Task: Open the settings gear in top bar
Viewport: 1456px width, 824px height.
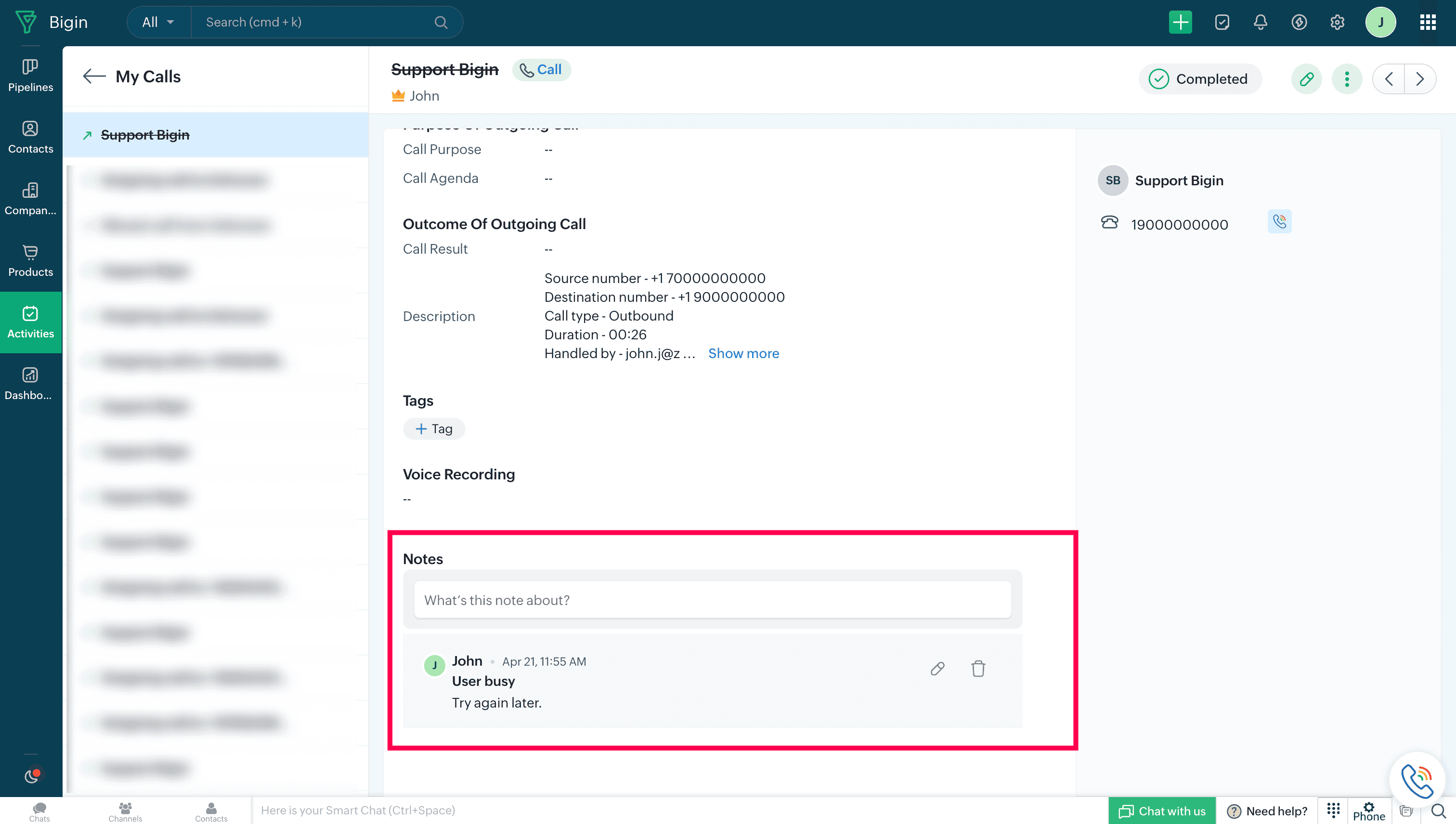Action: (1337, 23)
